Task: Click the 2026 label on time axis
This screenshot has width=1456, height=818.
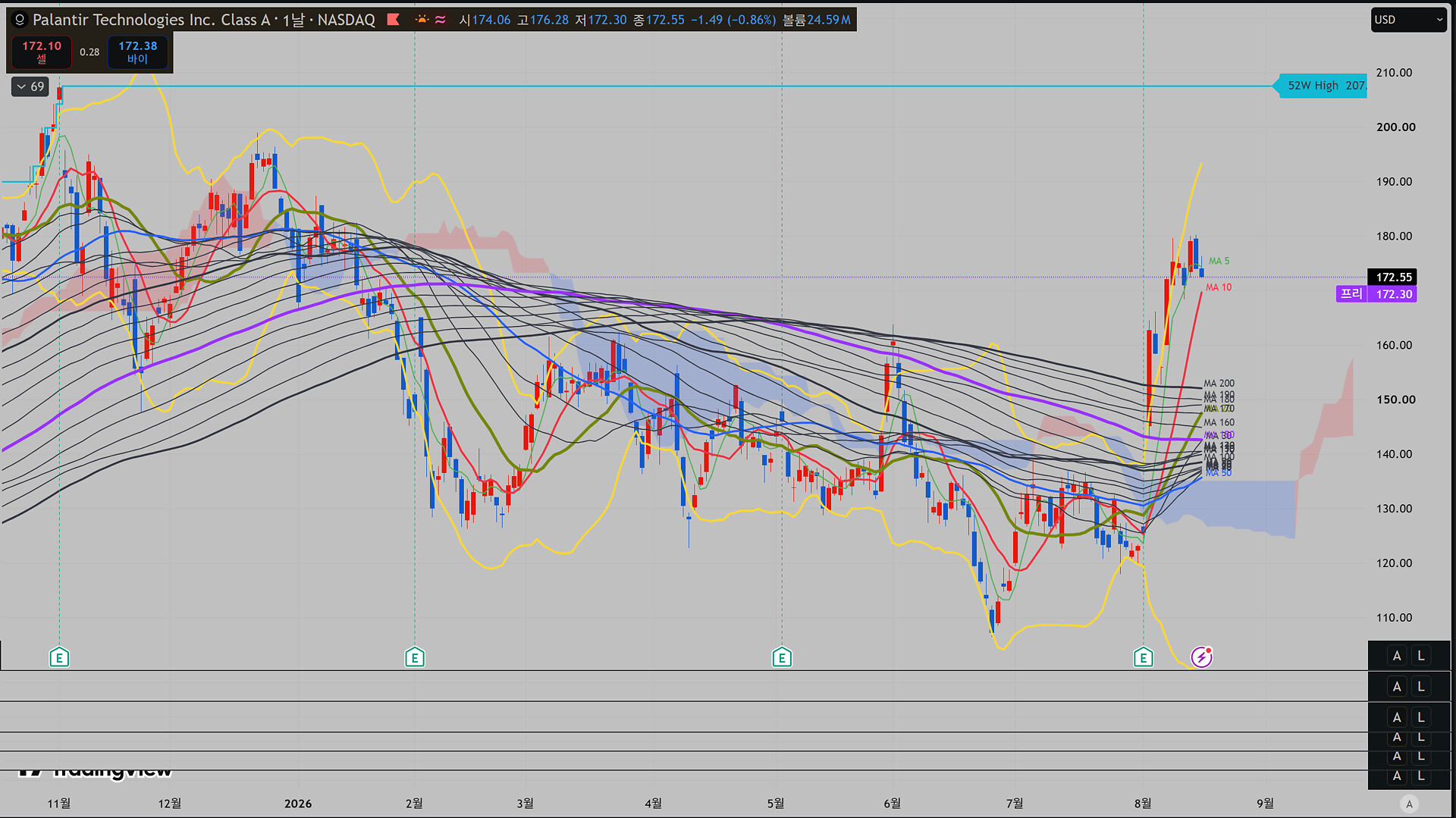Action: point(298,804)
